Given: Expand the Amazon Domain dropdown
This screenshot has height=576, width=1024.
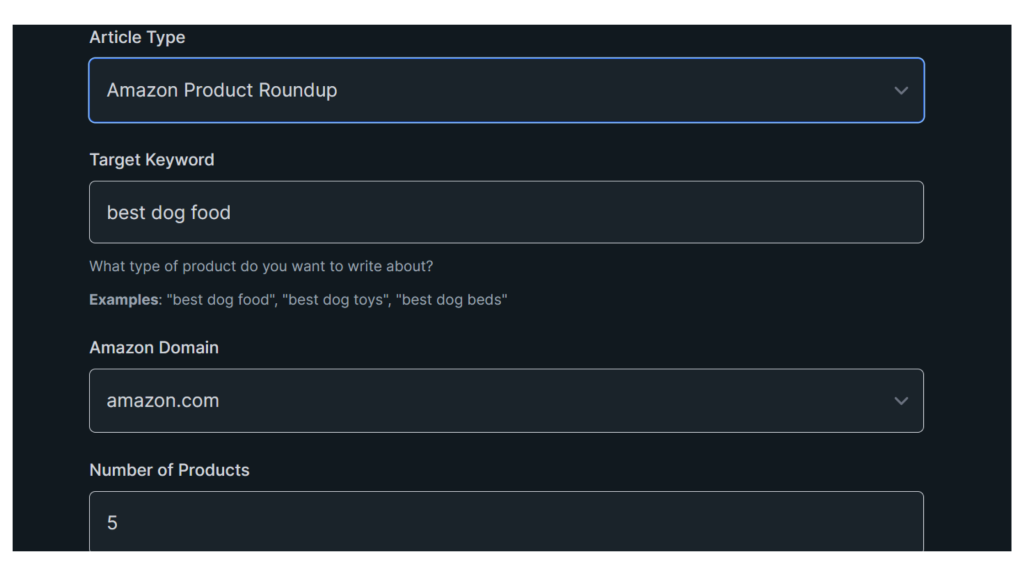Looking at the screenshot, I should pos(505,401).
